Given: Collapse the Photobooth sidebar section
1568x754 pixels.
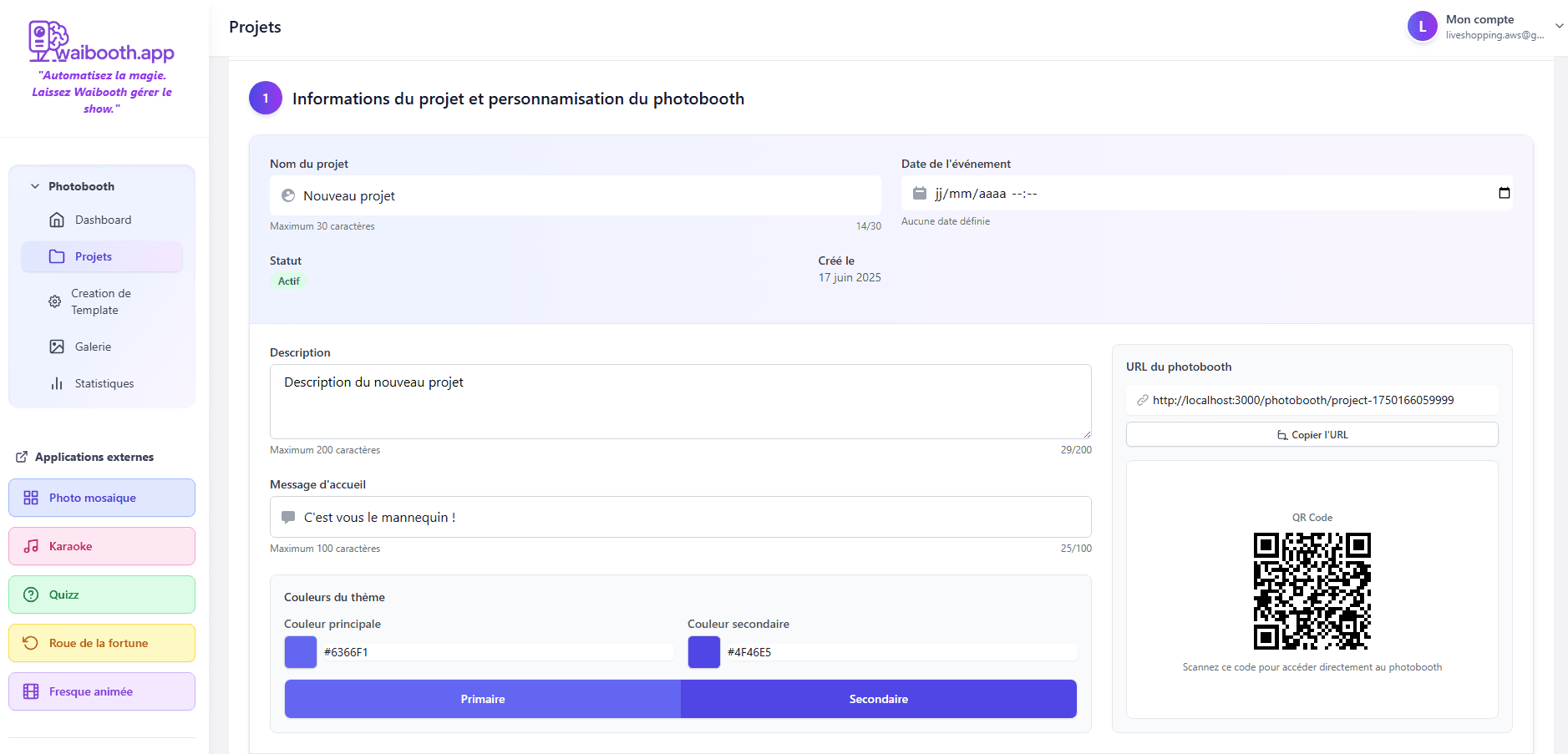Looking at the screenshot, I should (35, 186).
